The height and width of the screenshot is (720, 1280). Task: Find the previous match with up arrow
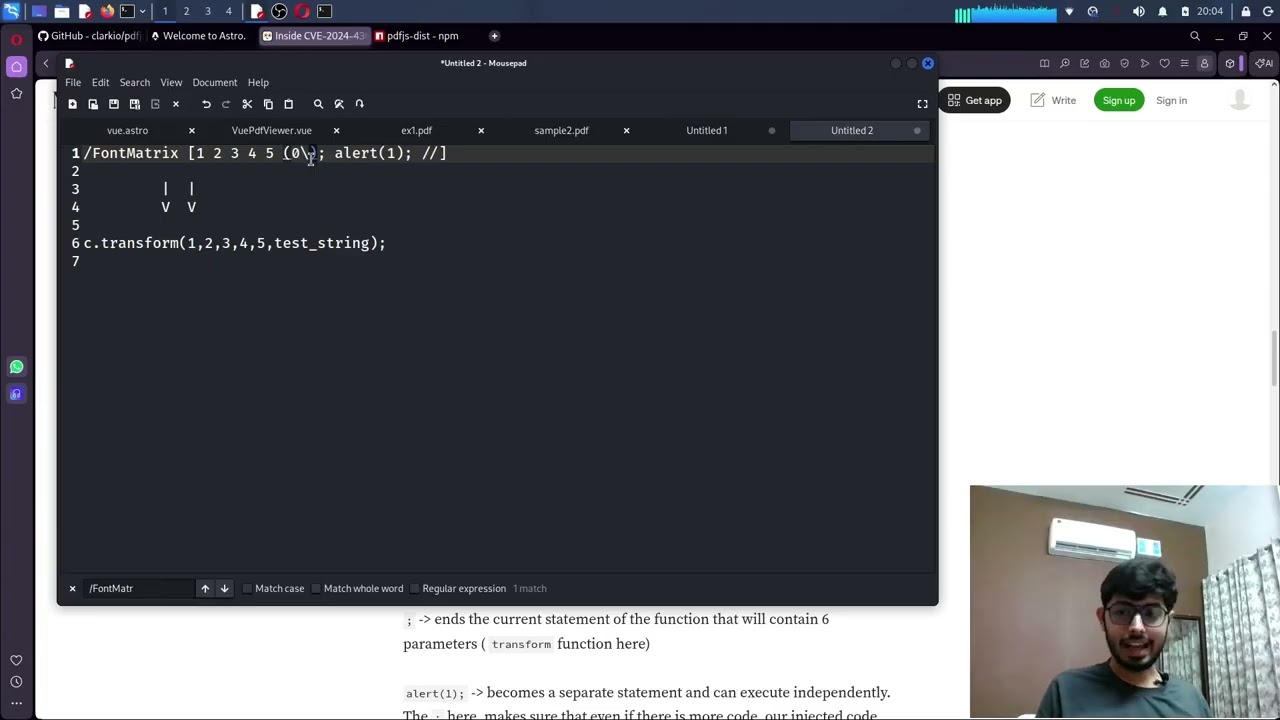[x=205, y=588]
